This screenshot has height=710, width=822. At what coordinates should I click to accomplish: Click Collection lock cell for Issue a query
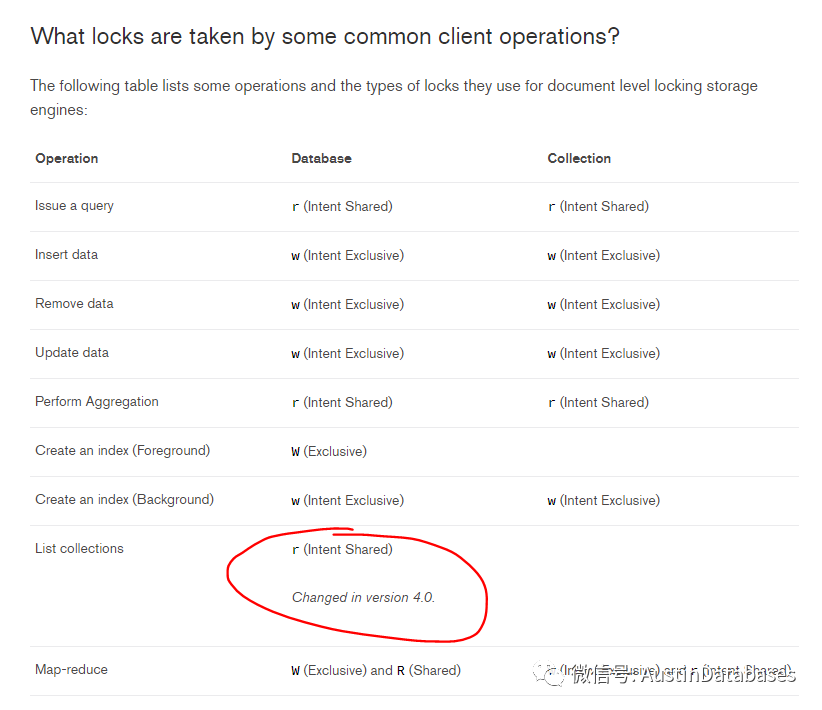click(598, 206)
